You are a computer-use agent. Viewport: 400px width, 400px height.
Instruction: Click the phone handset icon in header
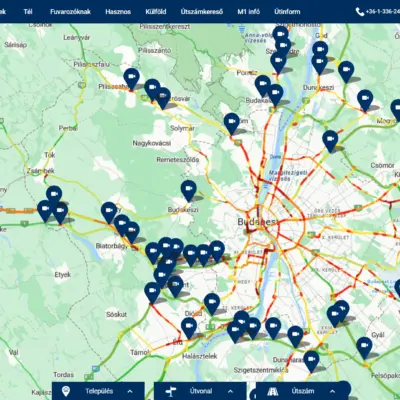(x=360, y=12)
